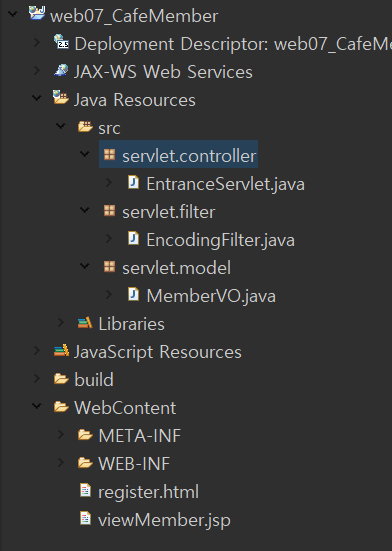Collapse the servlet.model package
This screenshot has height=551, width=392.
coord(85,266)
